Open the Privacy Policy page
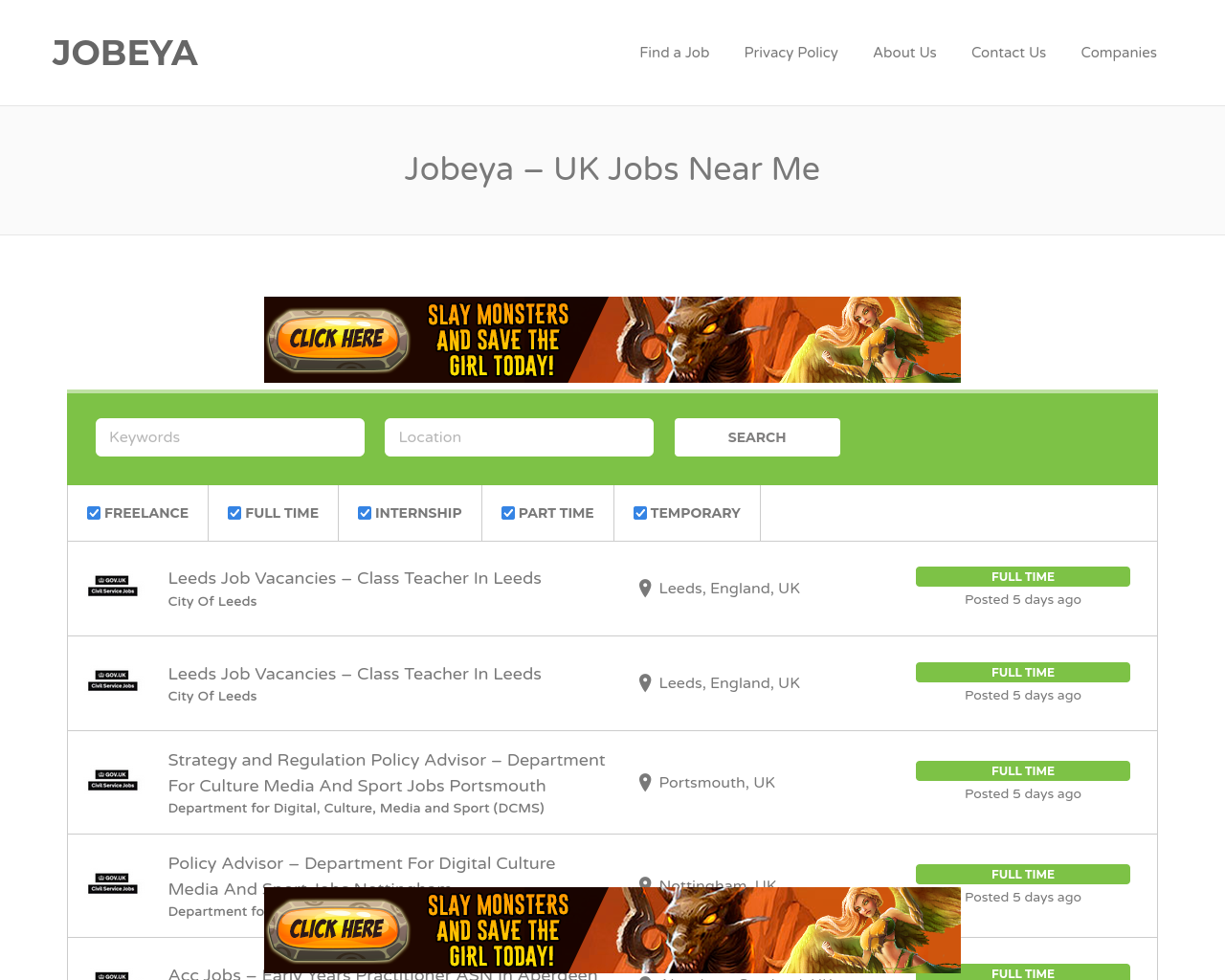The height and width of the screenshot is (980, 1225). pos(791,53)
